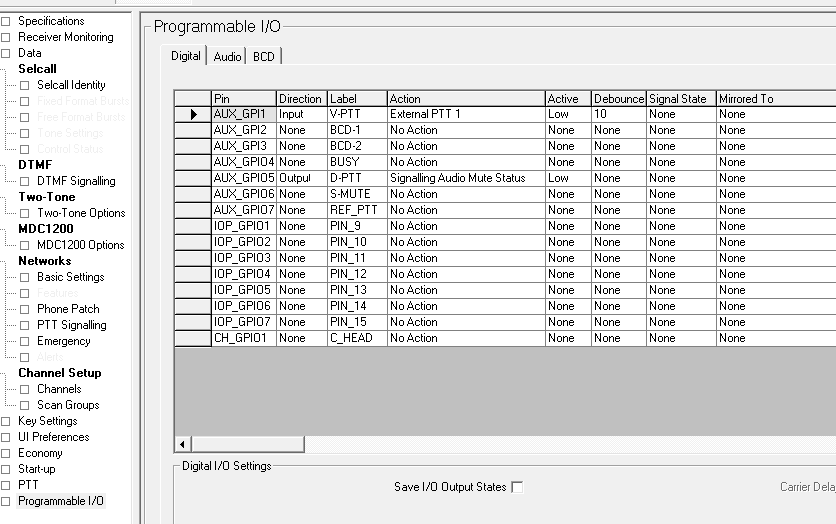Click the Signal State column header

click(x=679, y=98)
